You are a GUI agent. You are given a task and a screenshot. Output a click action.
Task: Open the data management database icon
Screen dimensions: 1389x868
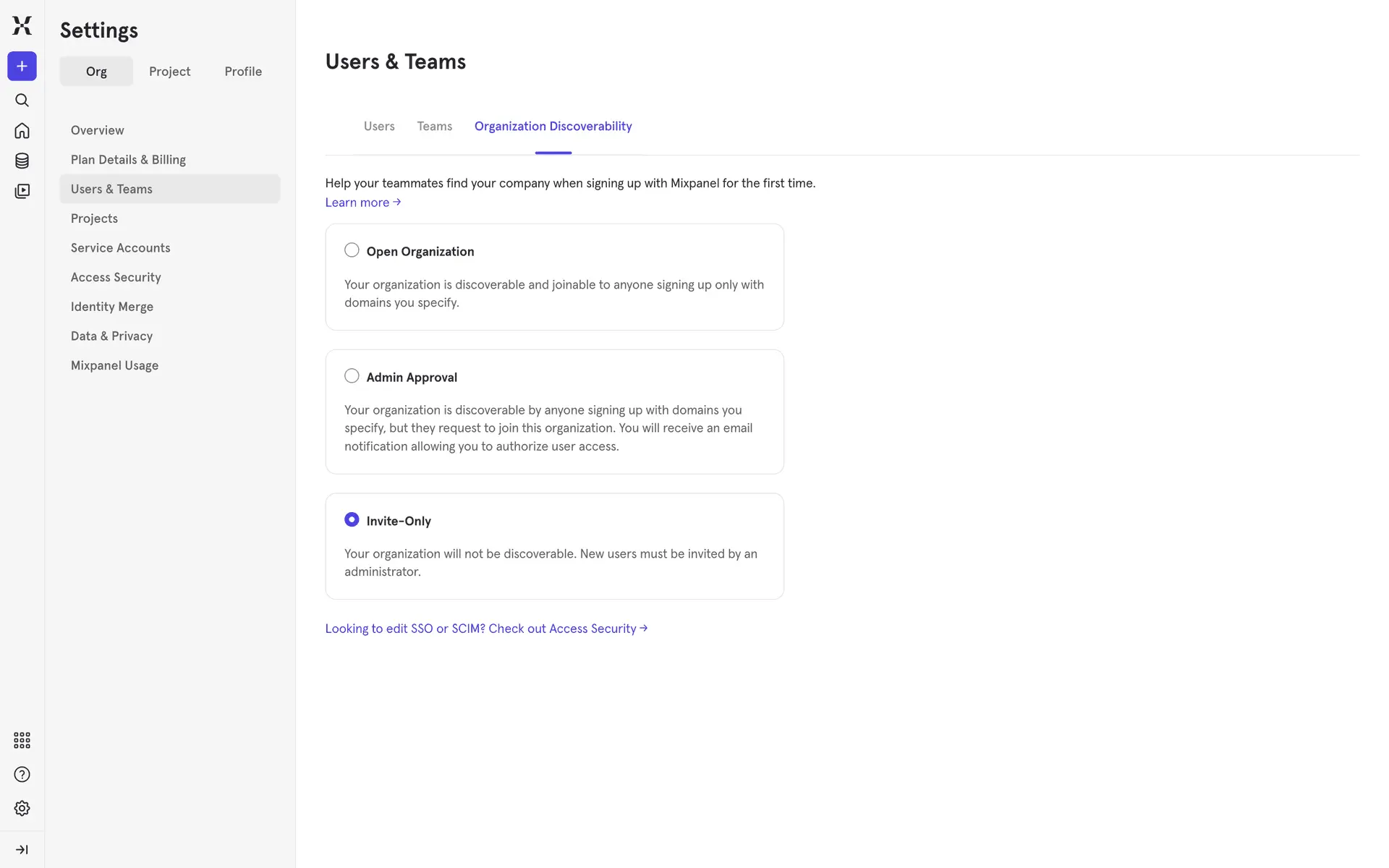click(x=22, y=161)
